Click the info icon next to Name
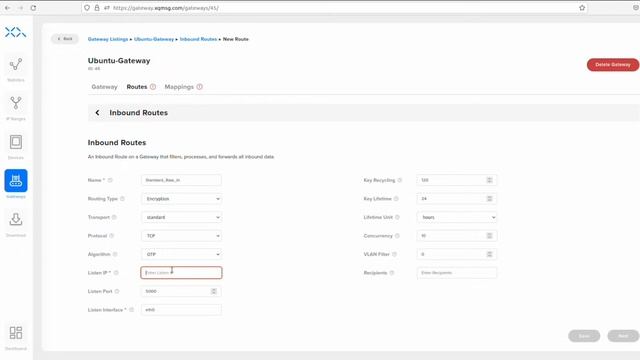Image resolution: width=640 pixels, height=360 pixels. [110, 180]
